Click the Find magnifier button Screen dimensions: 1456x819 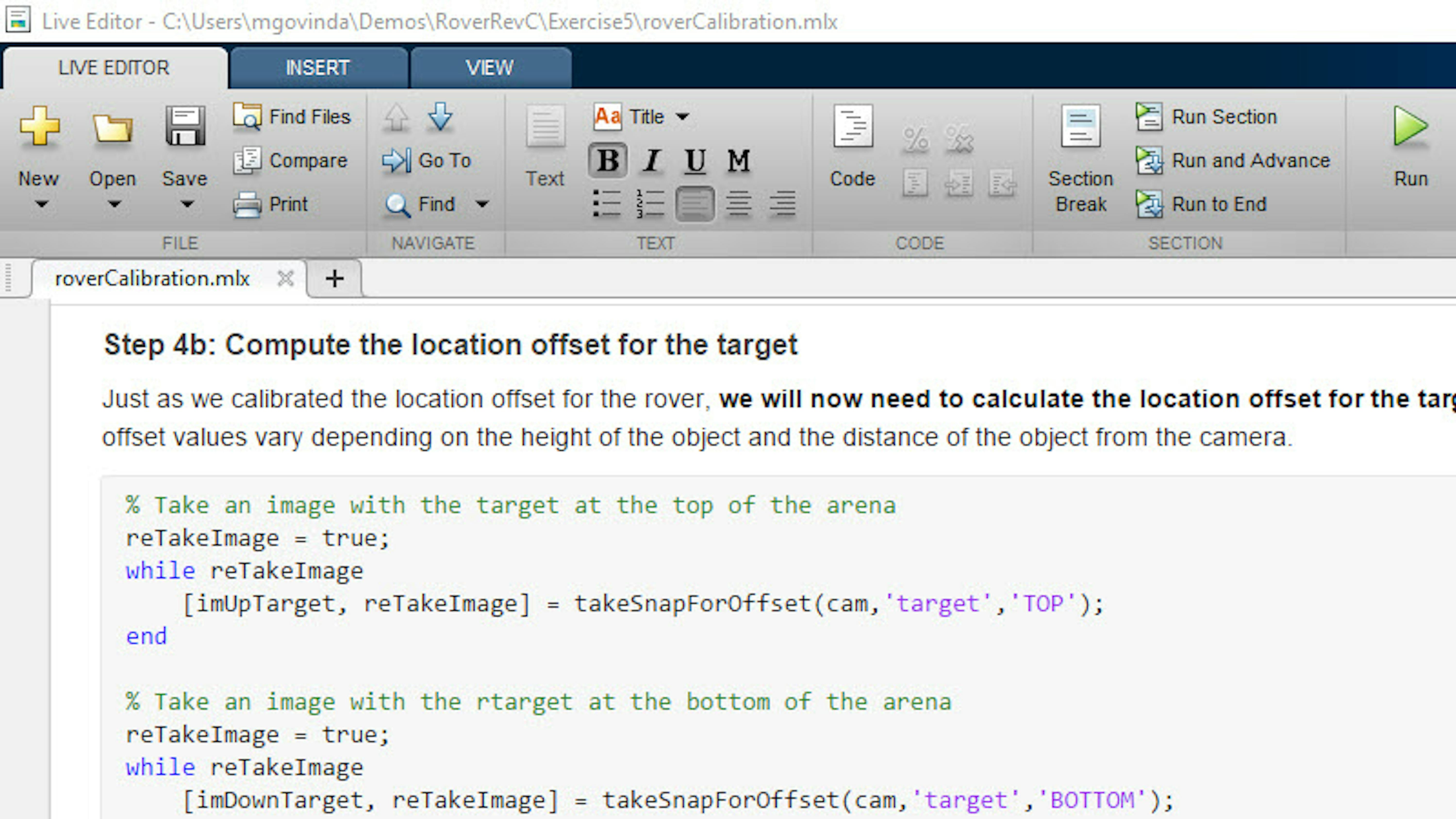[x=420, y=205]
